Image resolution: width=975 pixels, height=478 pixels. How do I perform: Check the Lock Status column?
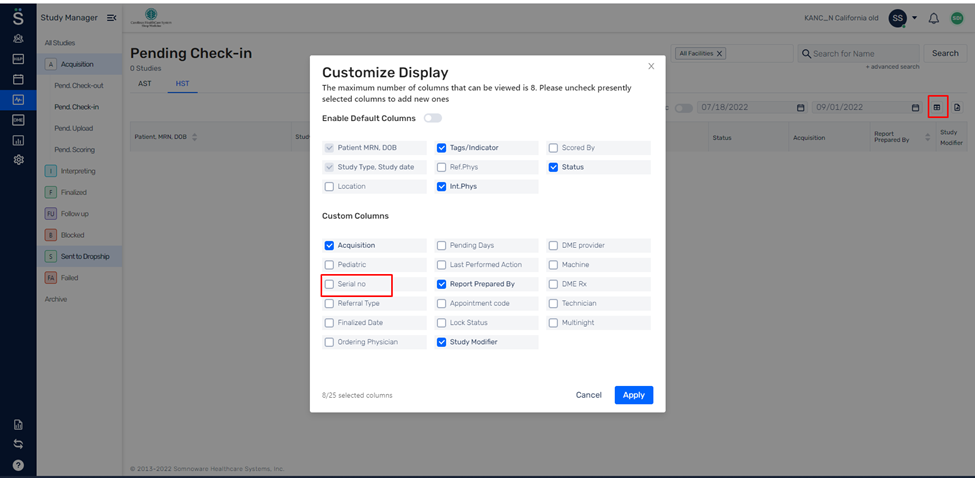click(x=441, y=323)
